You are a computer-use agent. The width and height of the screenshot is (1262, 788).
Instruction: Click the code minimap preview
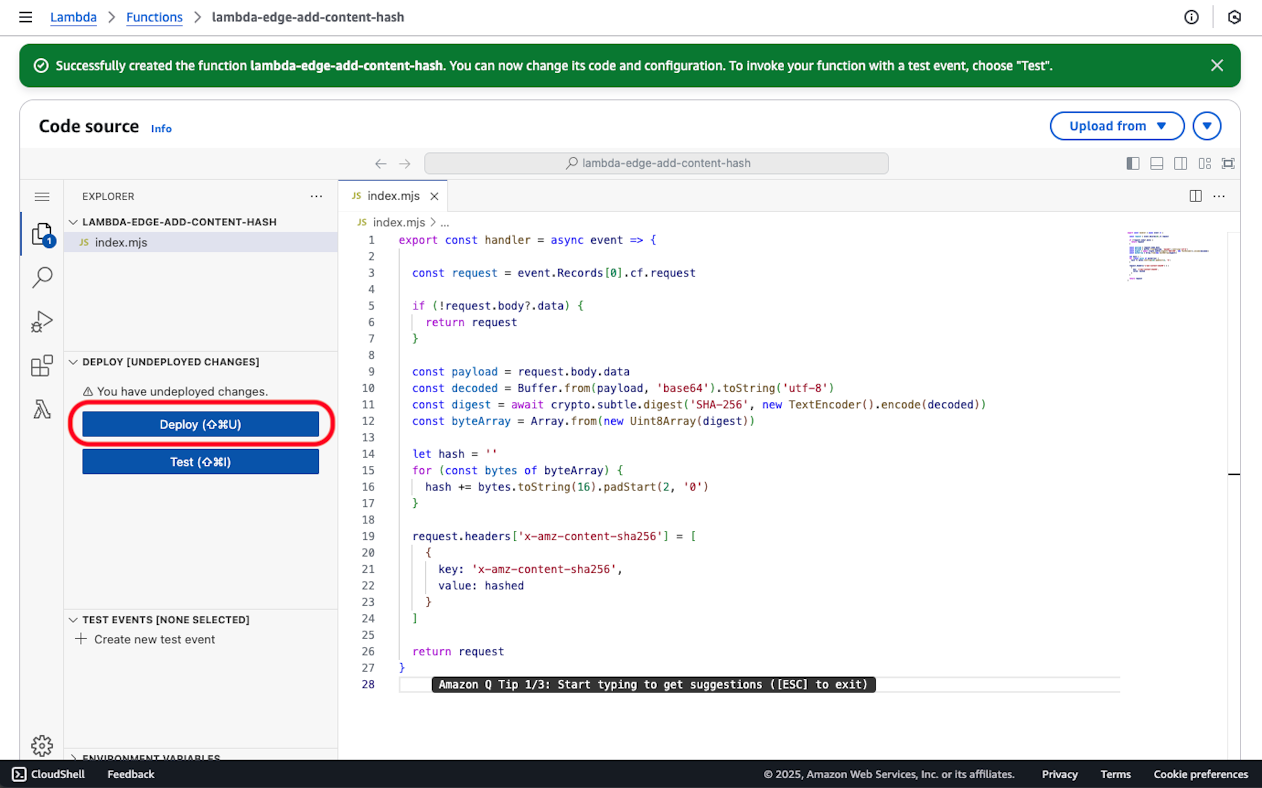pyautogui.click(x=1168, y=256)
